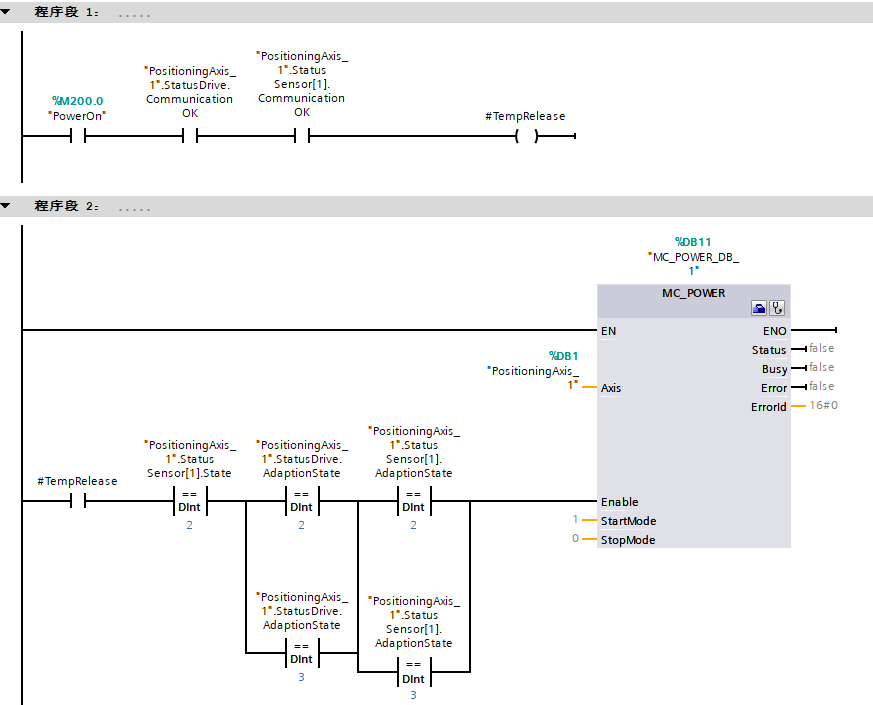This screenshot has width=873, height=705.
Task: Select StatusDrive.AdaptionState comparator with value 3
Action: point(301,653)
